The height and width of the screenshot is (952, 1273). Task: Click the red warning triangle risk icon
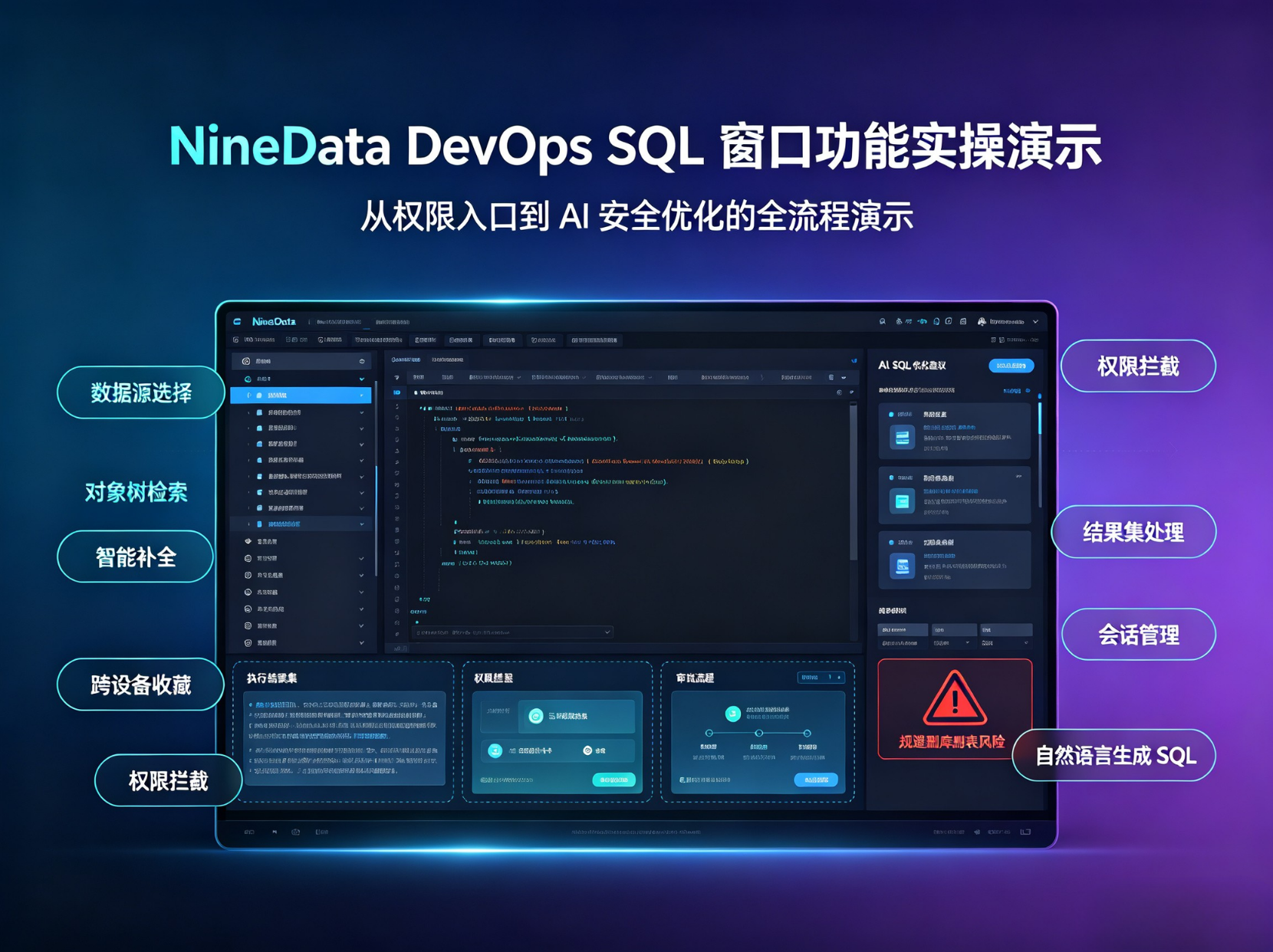(954, 698)
